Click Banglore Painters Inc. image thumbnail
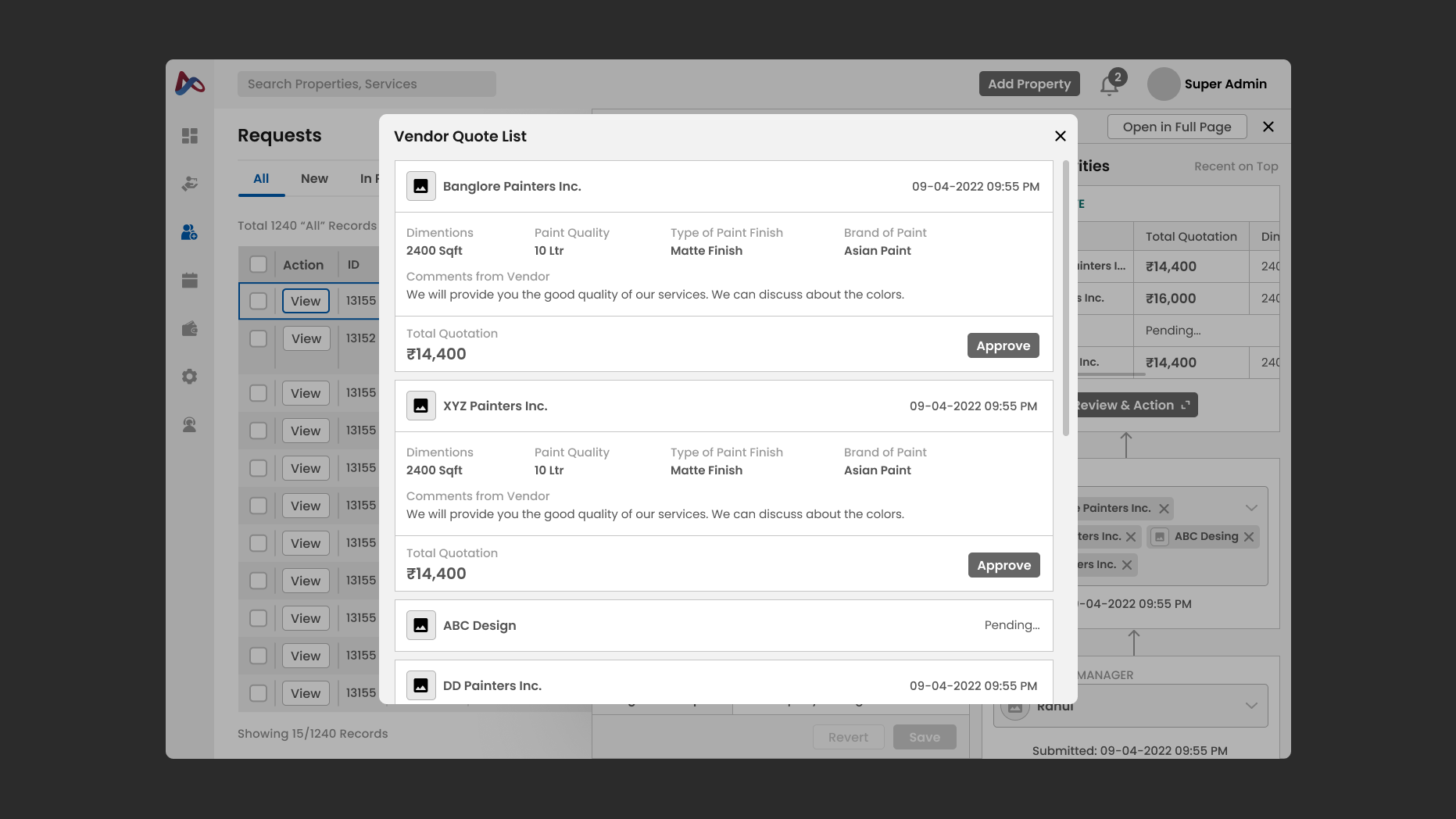 pos(420,186)
